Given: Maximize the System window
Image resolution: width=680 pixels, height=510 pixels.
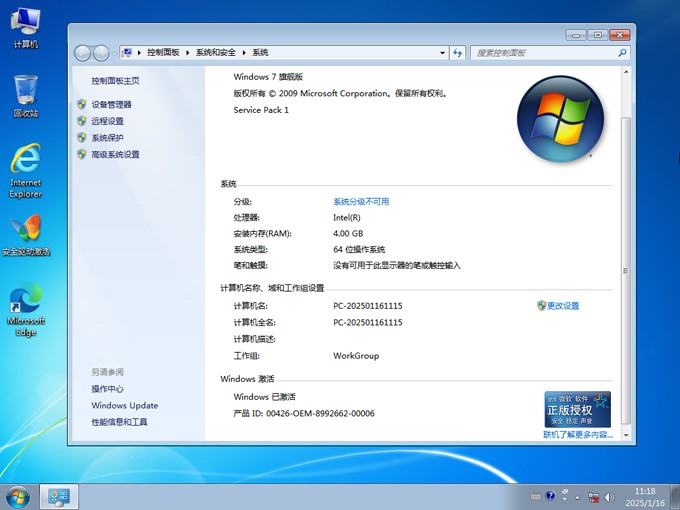Looking at the screenshot, I should point(598,35).
